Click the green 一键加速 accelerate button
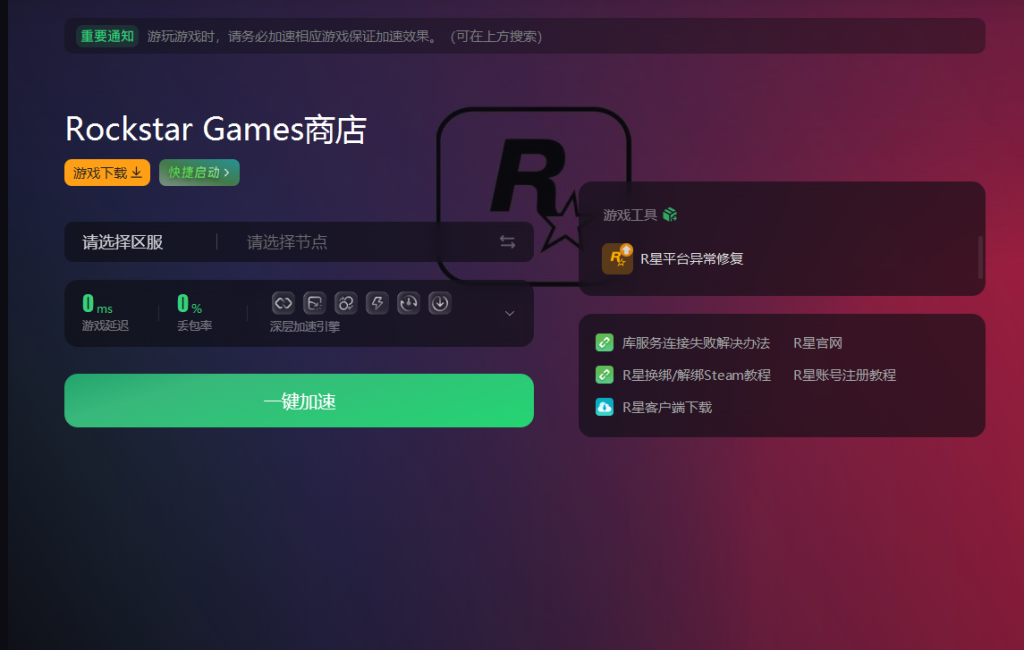The height and width of the screenshot is (650, 1024). [299, 400]
